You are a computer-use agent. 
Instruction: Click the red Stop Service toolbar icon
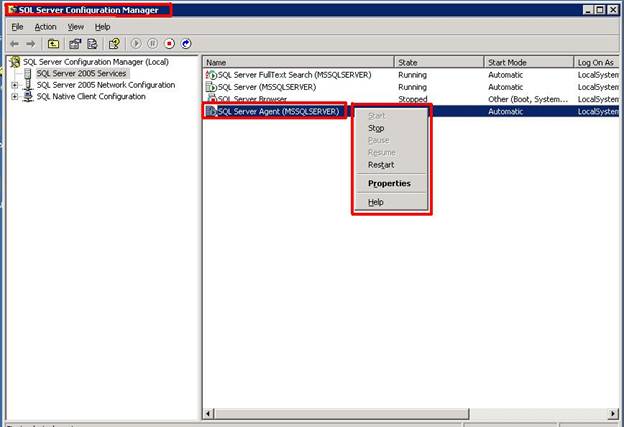click(170, 43)
